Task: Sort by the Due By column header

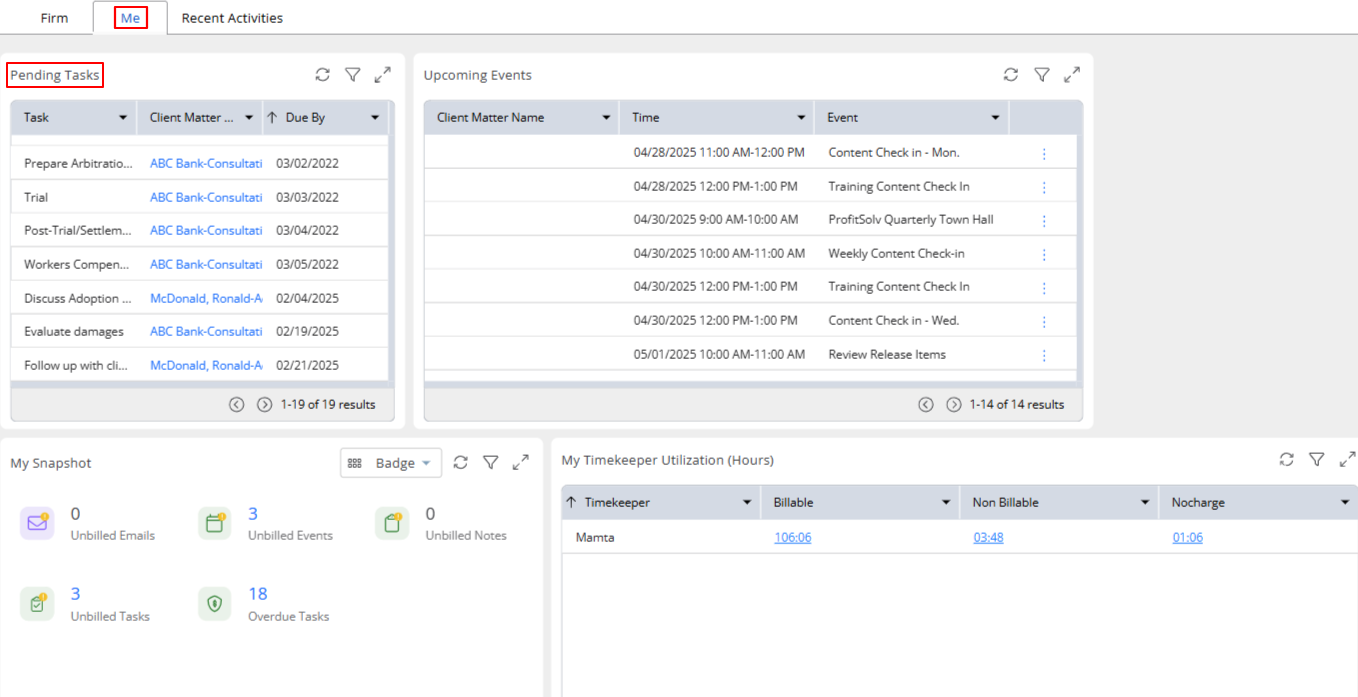Action: pyautogui.click(x=305, y=118)
